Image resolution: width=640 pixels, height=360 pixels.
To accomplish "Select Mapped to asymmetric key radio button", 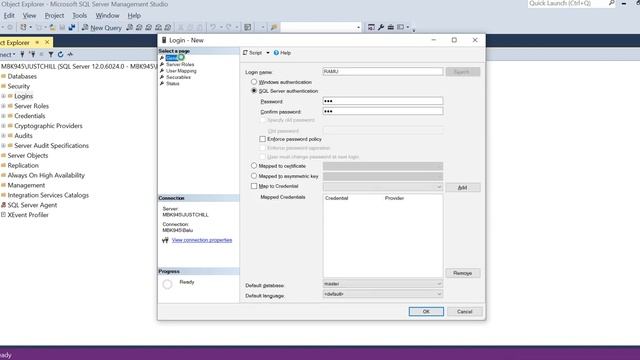I will point(254,176).
